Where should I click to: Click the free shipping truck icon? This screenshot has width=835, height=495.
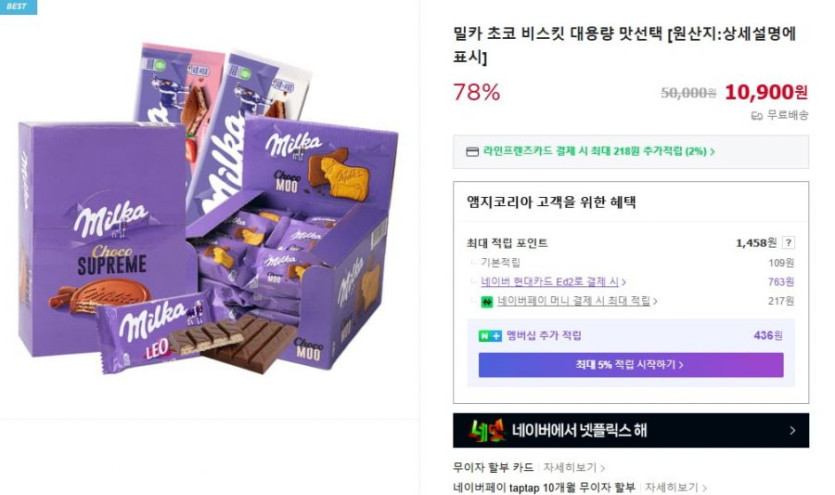pos(757,116)
